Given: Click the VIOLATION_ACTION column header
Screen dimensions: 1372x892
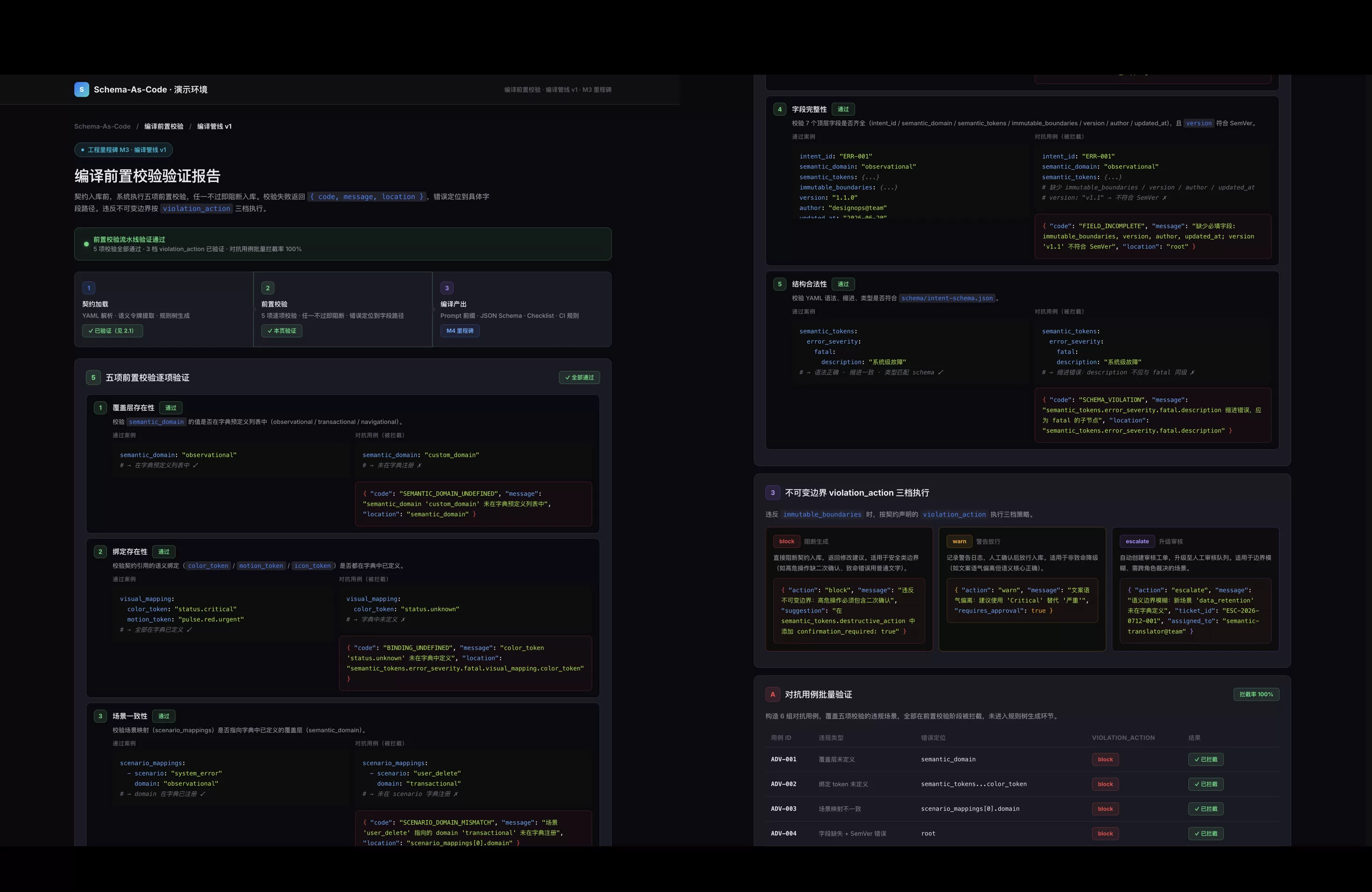Looking at the screenshot, I should pos(1123,738).
